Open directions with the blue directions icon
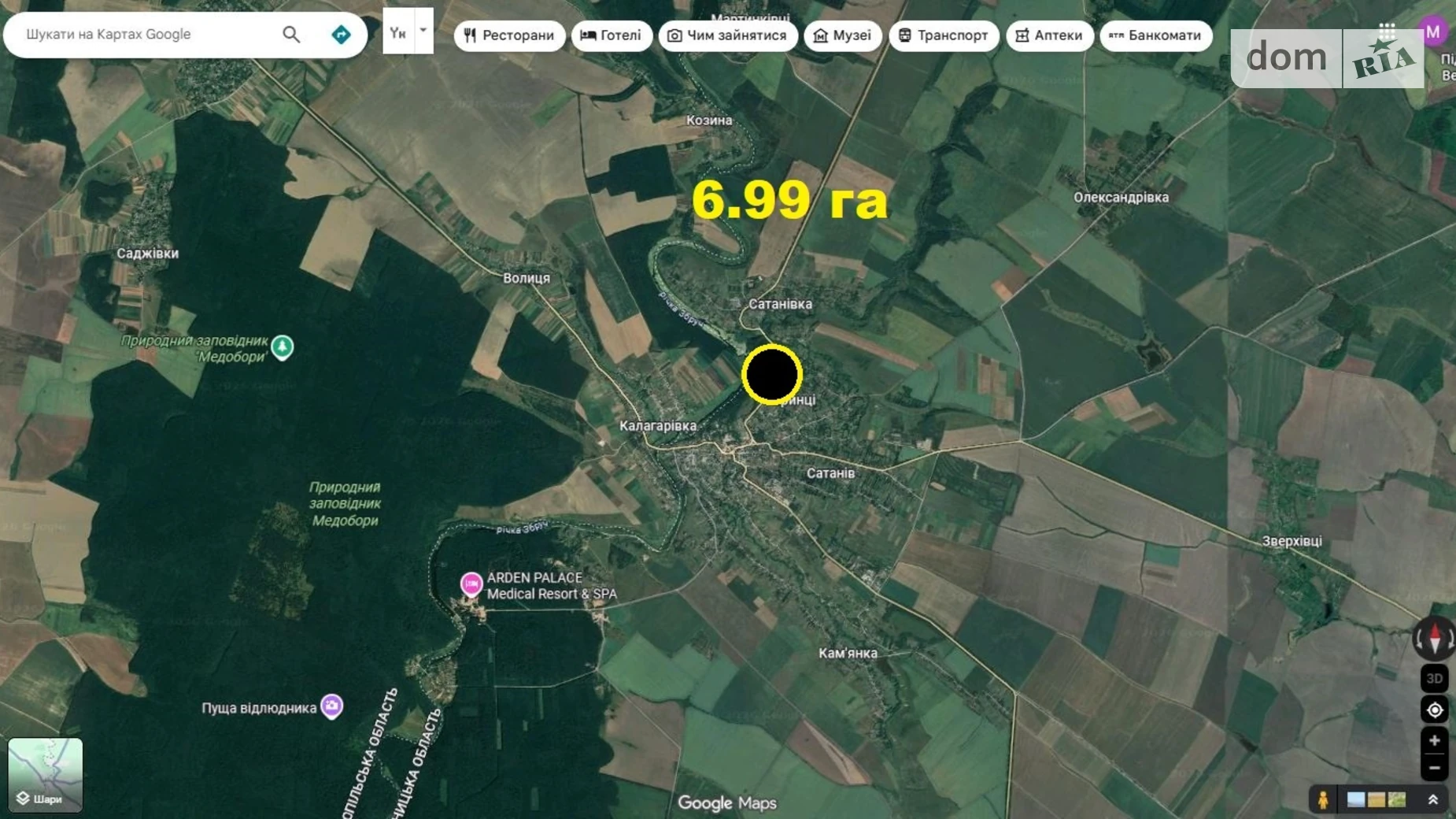 [x=341, y=34]
